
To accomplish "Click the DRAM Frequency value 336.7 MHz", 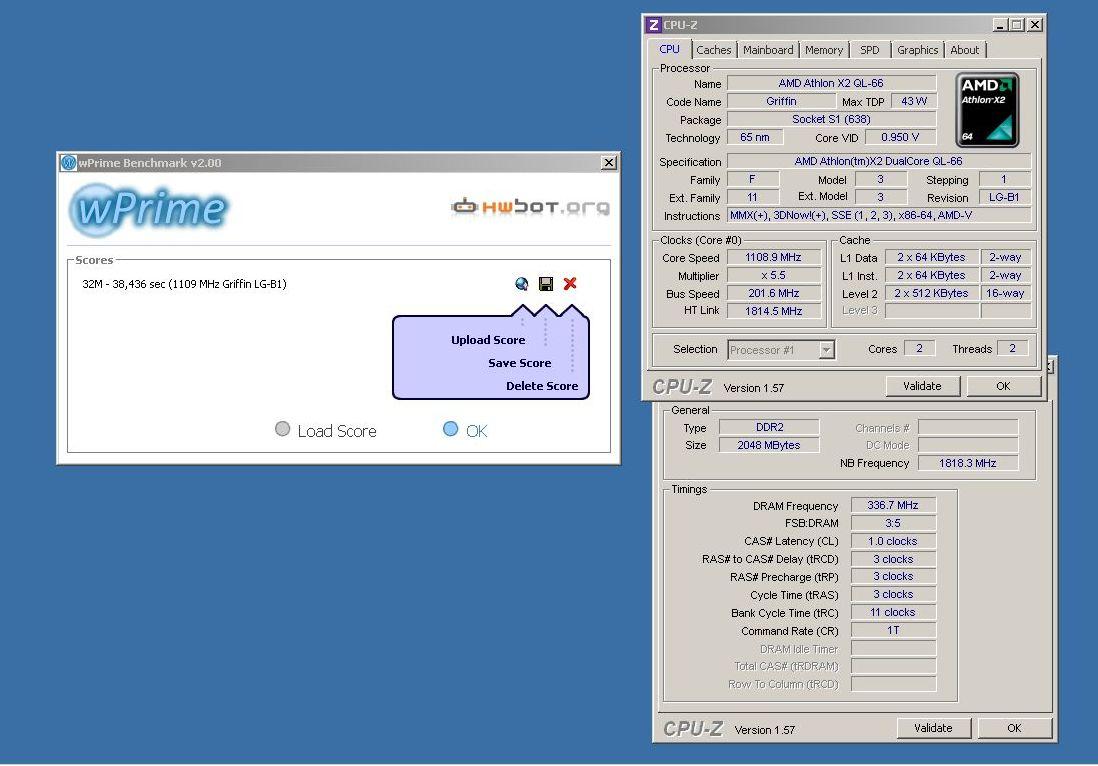I will coord(893,506).
